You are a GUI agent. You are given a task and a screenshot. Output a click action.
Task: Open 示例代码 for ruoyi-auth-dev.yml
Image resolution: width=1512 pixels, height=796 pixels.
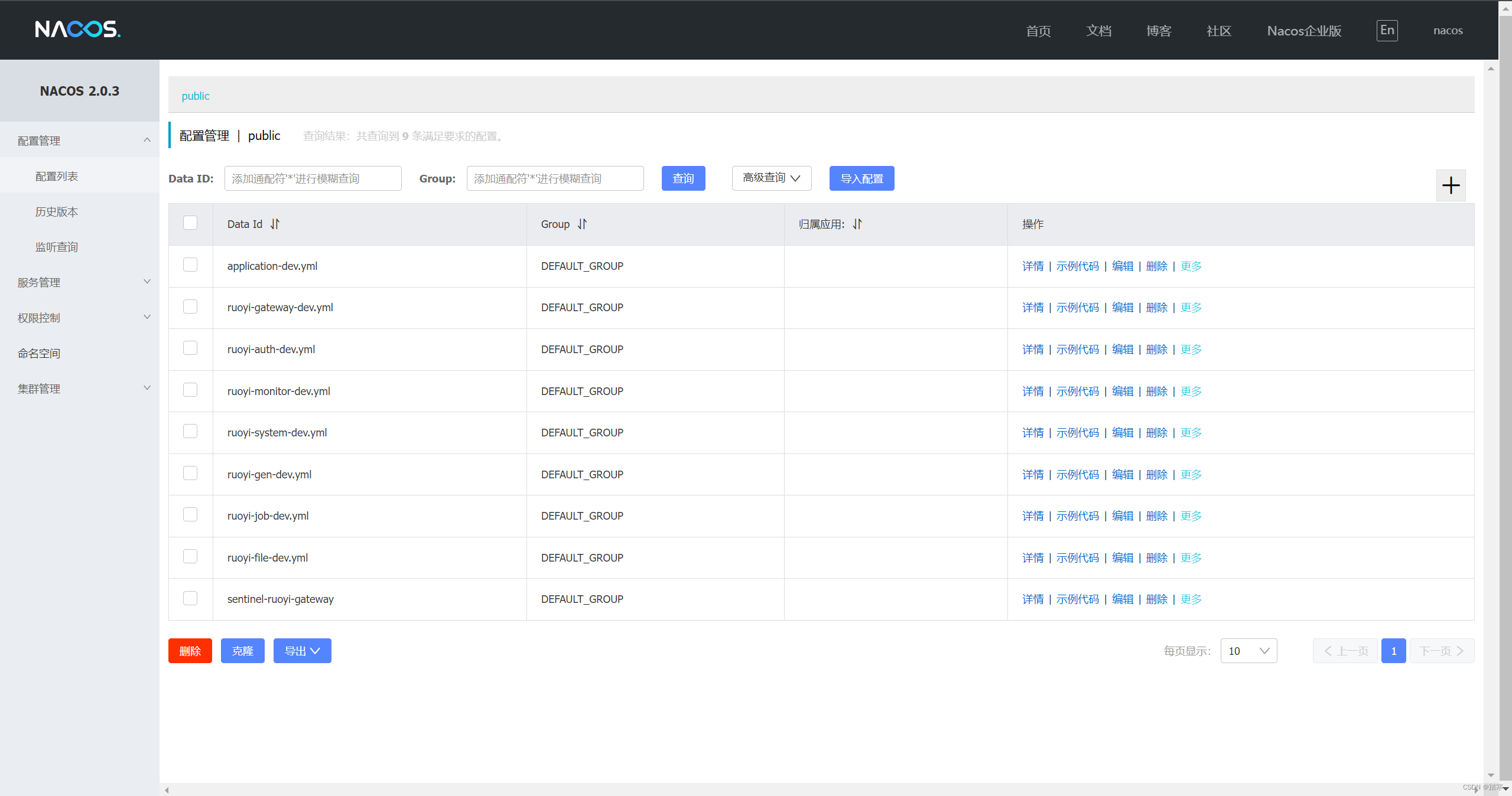(1078, 350)
